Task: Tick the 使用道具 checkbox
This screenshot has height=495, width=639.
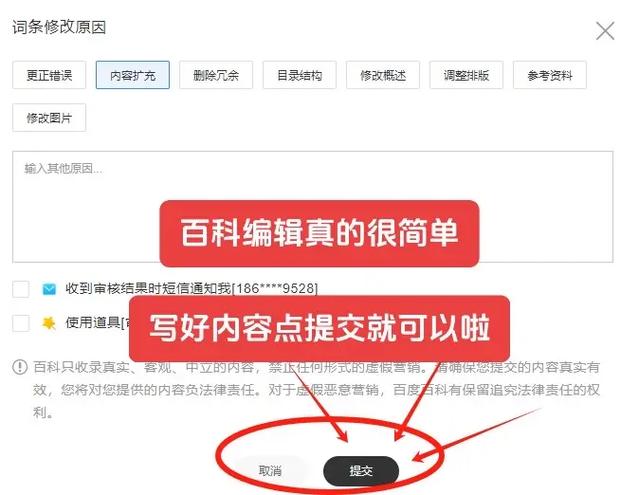Action: coord(21,323)
